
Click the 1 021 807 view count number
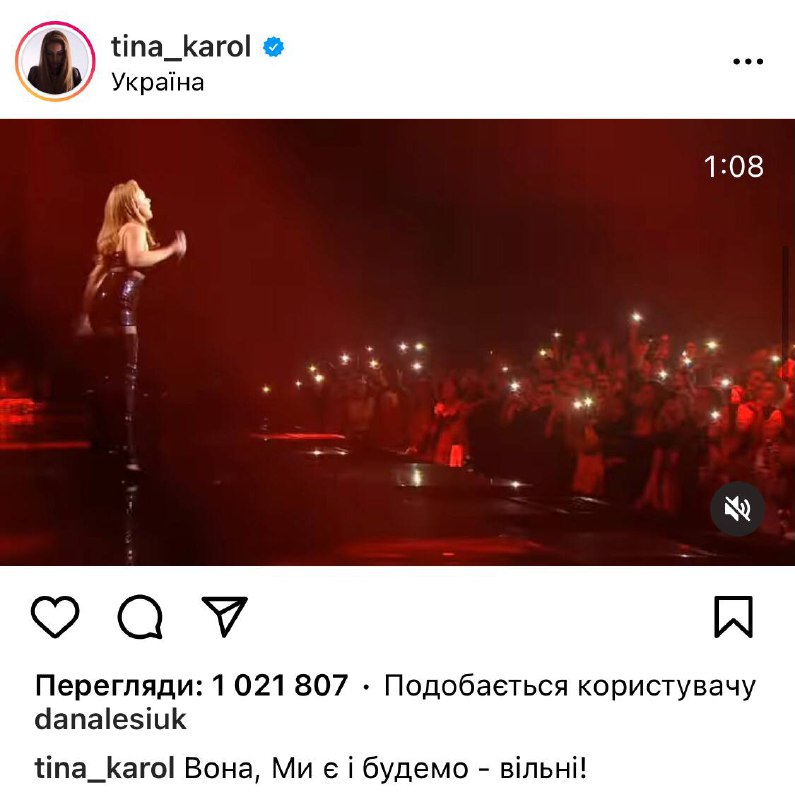(280, 685)
